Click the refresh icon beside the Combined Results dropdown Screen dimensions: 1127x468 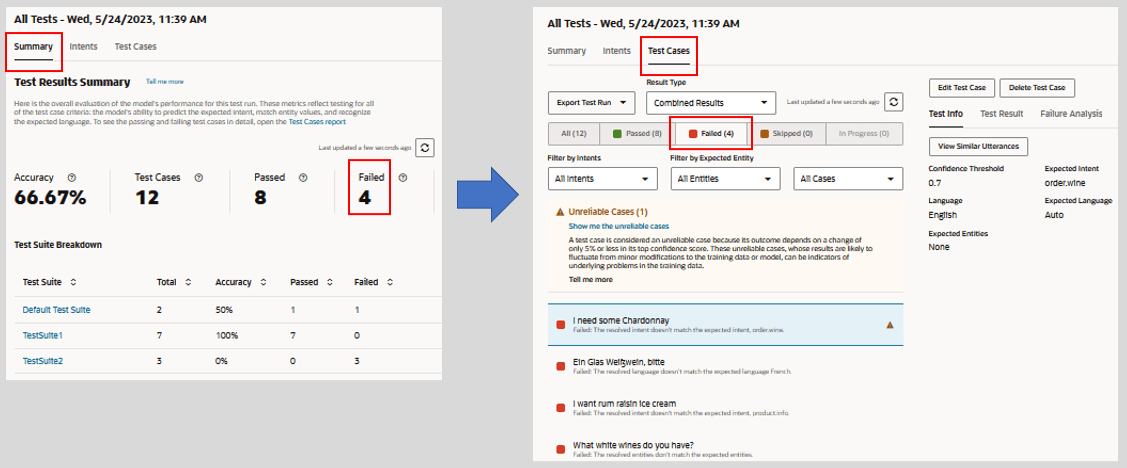pos(895,102)
